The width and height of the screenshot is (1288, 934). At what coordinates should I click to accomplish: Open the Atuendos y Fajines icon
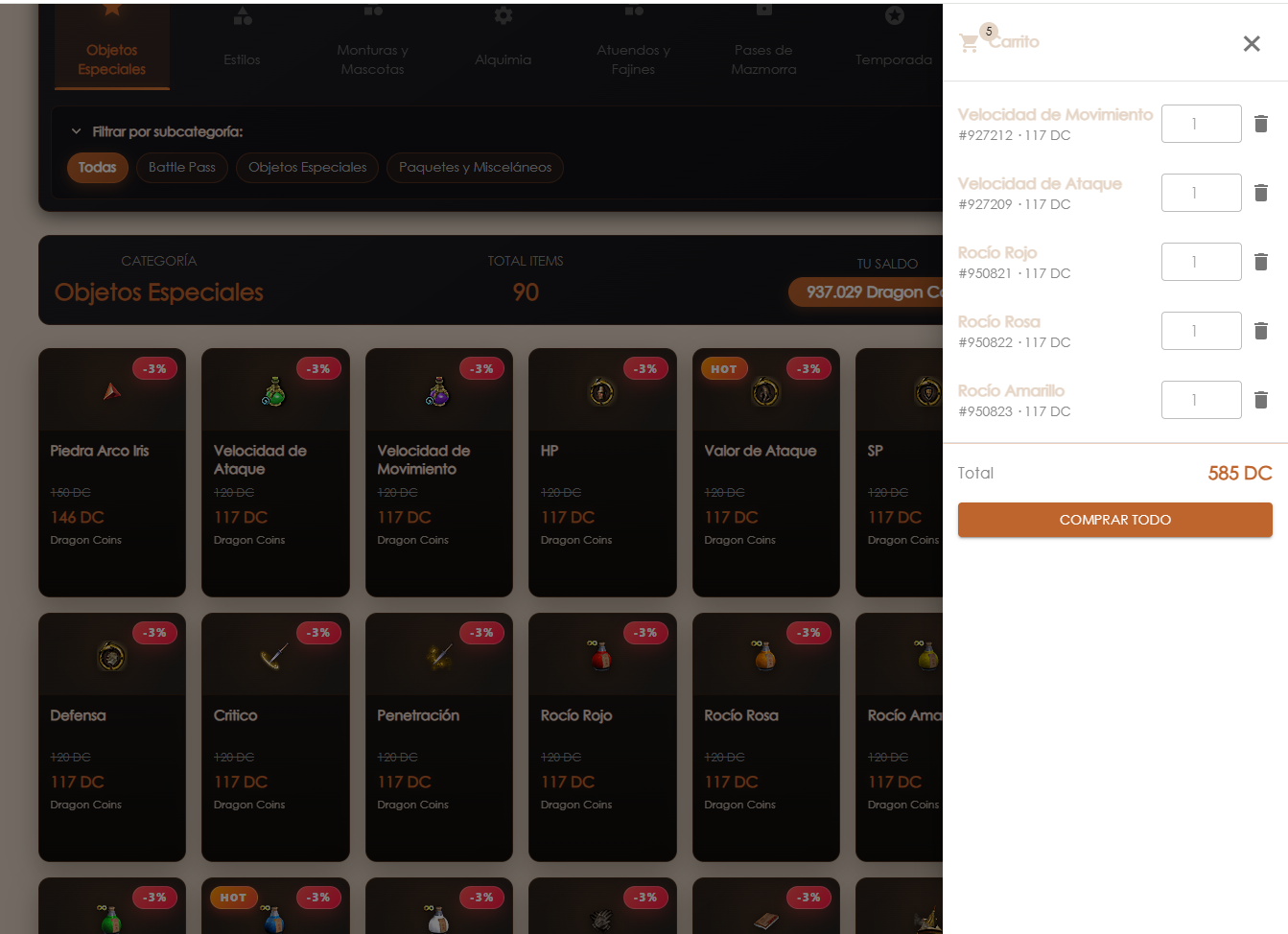[633, 16]
